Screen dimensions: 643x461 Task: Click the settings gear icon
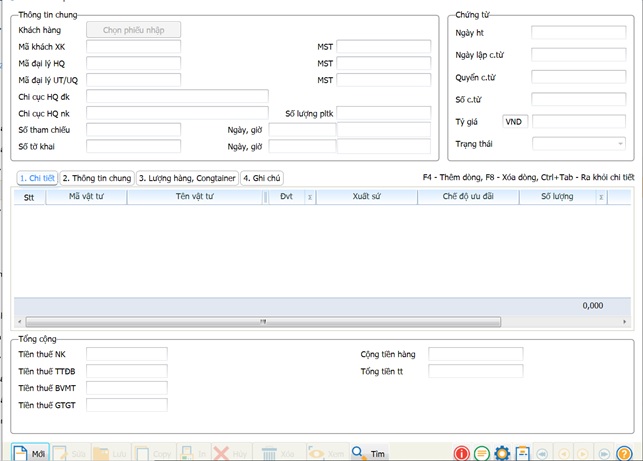point(502,453)
